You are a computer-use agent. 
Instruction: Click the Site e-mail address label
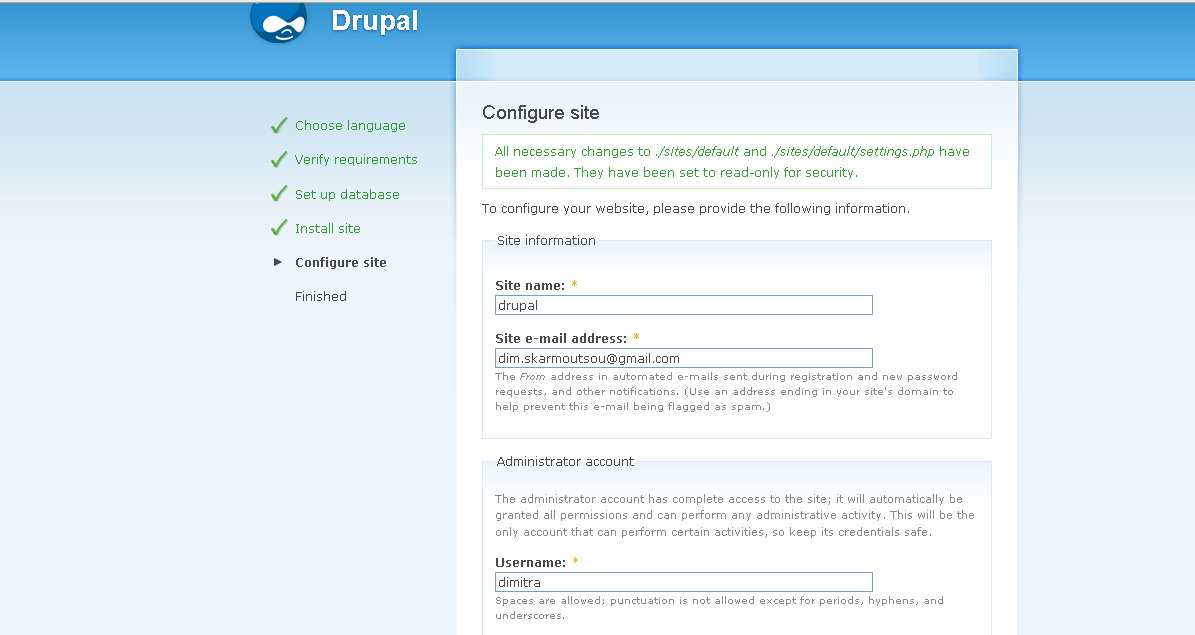[561, 338]
